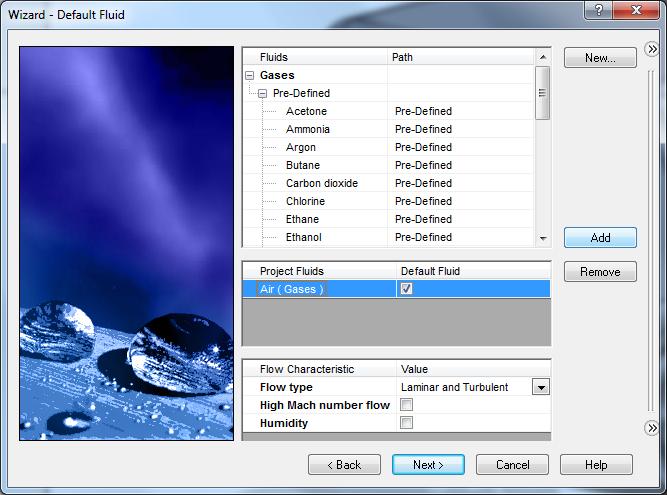This screenshot has height=495, width=667.
Task: Click the New... button
Action: [x=600, y=58]
